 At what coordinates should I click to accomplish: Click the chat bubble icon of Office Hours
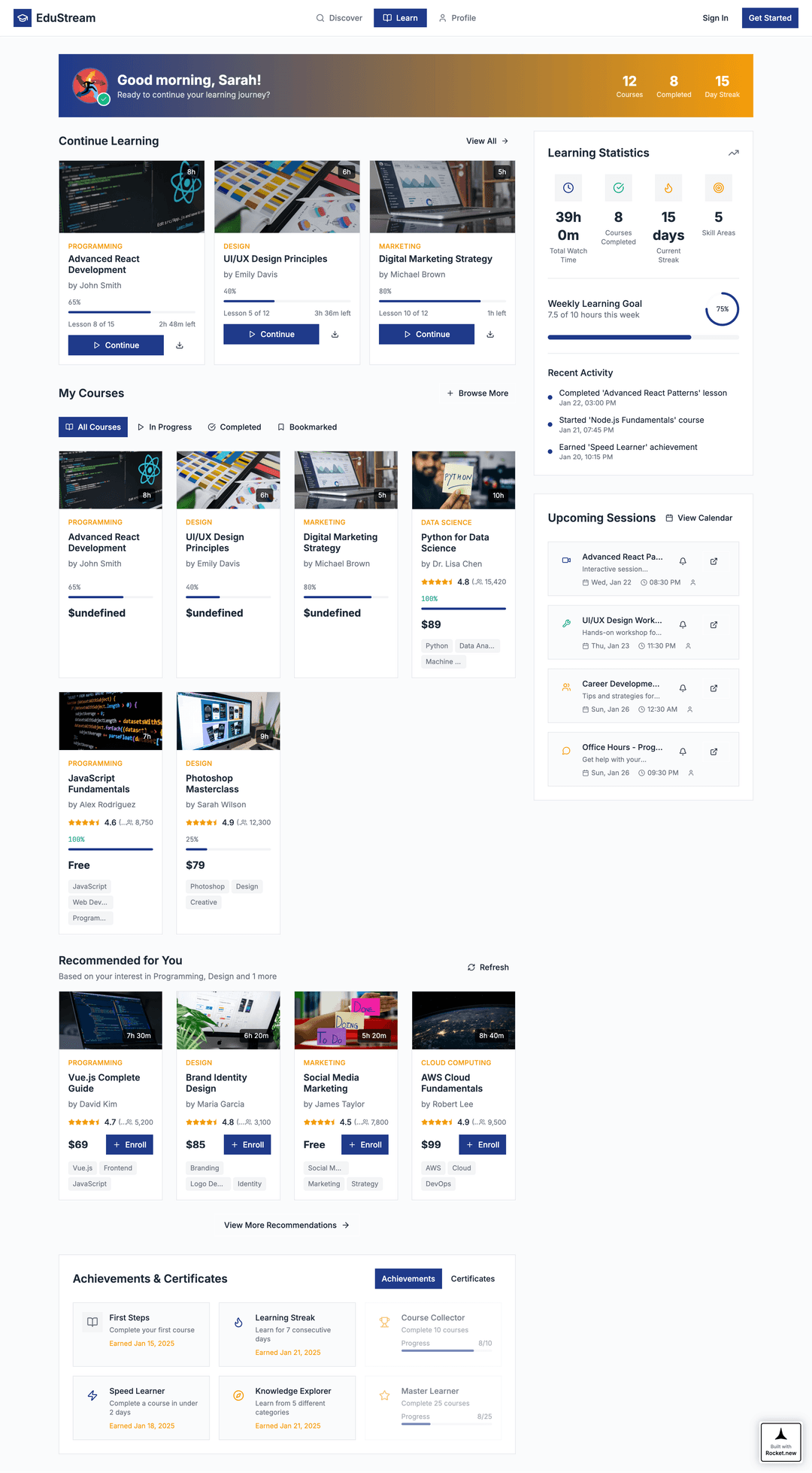pos(566,750)
